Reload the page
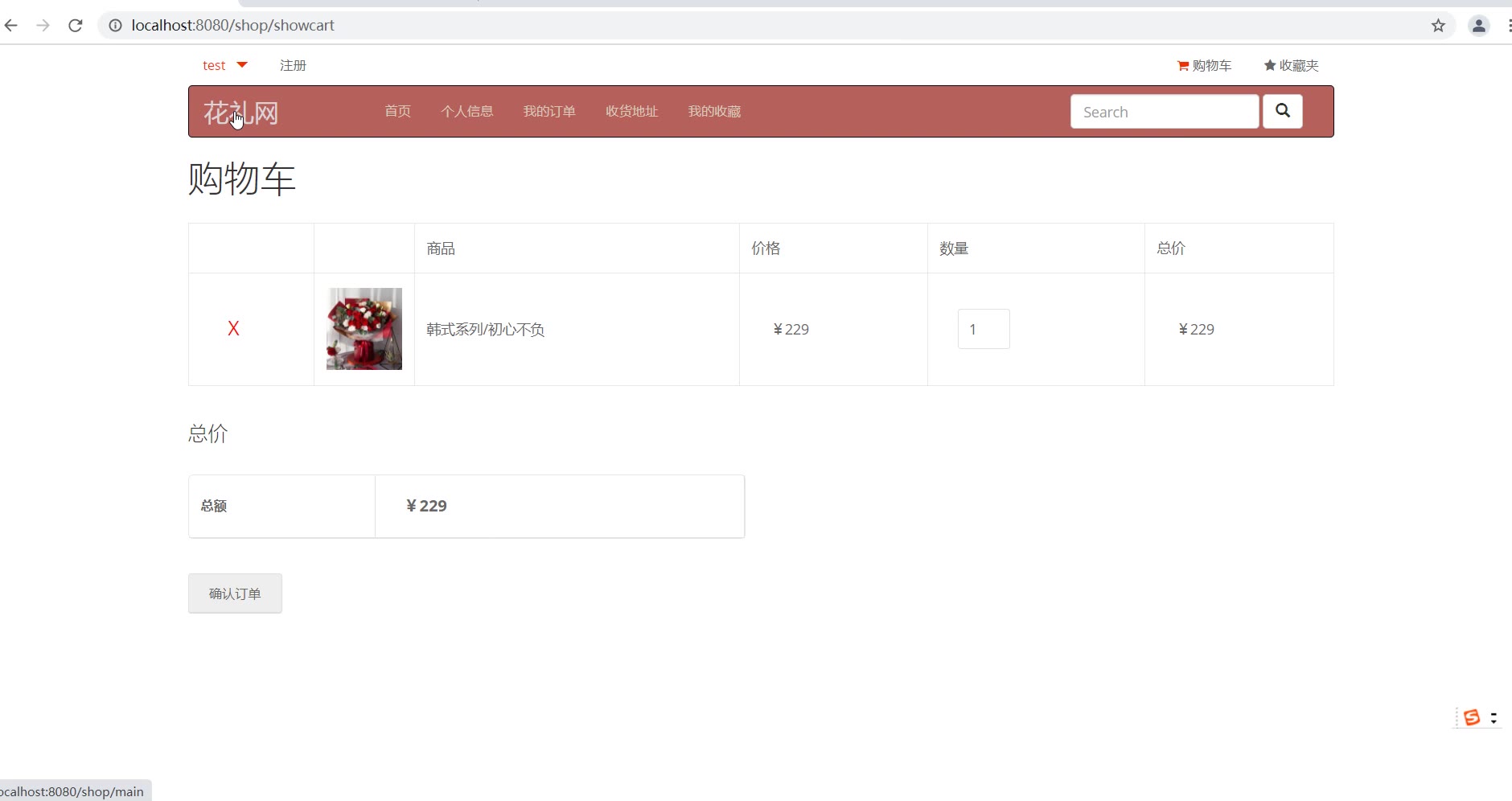 coord(76,26)
